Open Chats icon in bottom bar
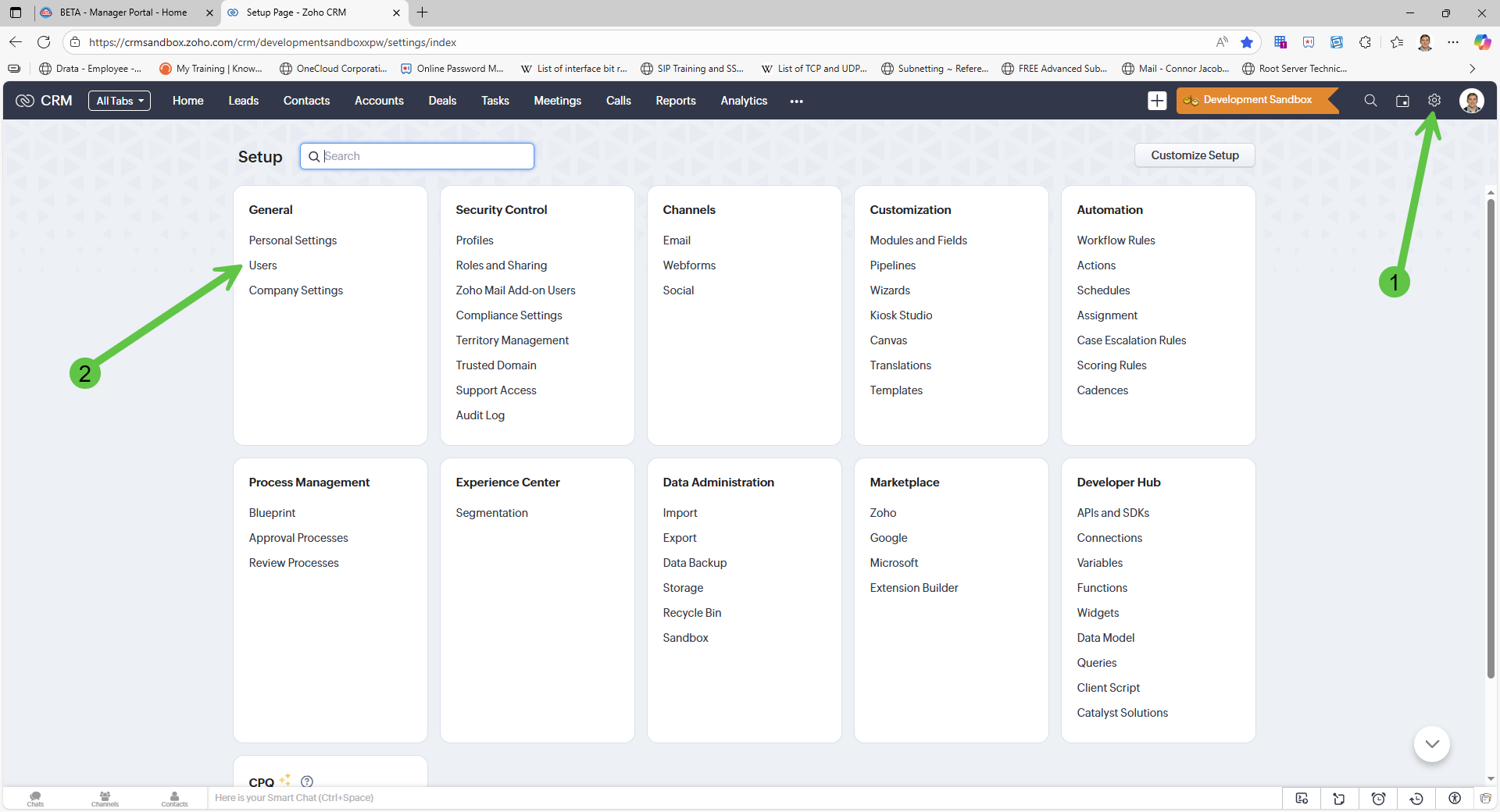1500x812 pixels. tap(35, 798)
